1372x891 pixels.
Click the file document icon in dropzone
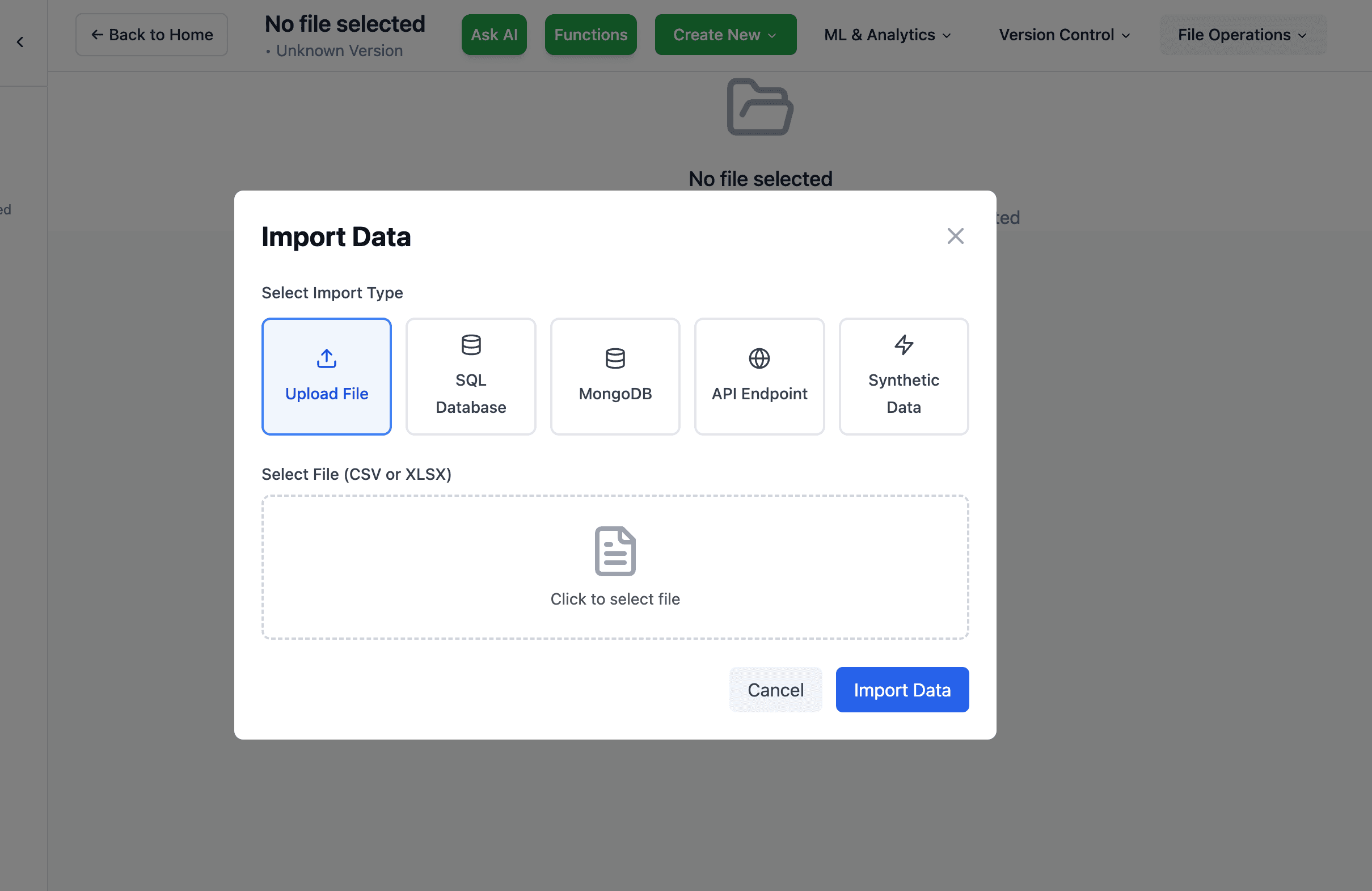(614, 550)
